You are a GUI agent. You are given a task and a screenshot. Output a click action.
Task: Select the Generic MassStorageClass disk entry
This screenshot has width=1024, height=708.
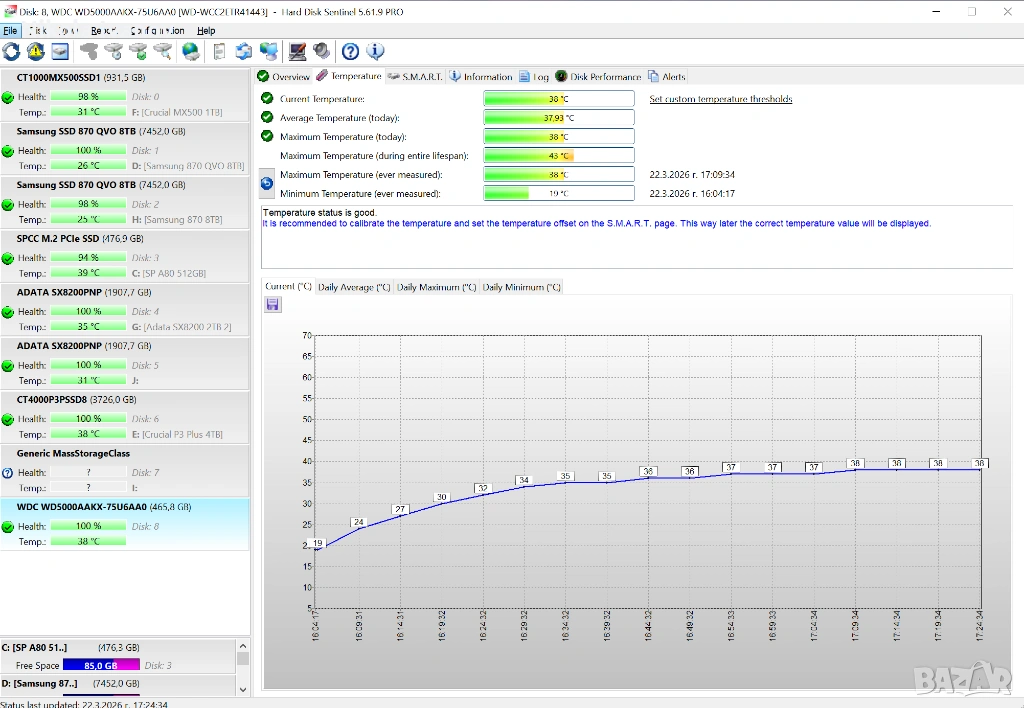[73, 453]
